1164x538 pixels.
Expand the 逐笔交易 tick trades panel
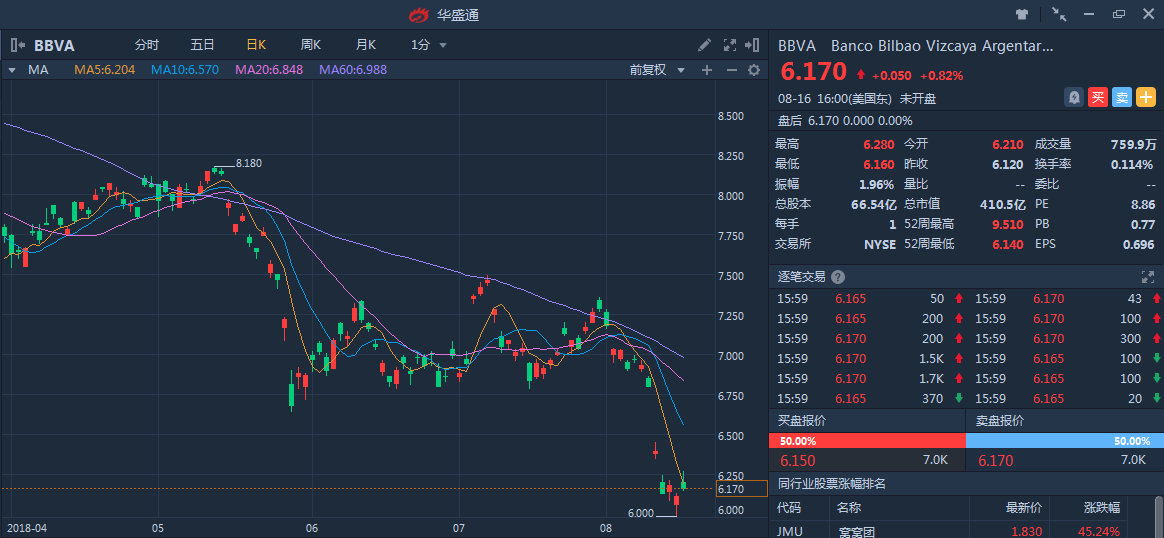[1148, 277]
